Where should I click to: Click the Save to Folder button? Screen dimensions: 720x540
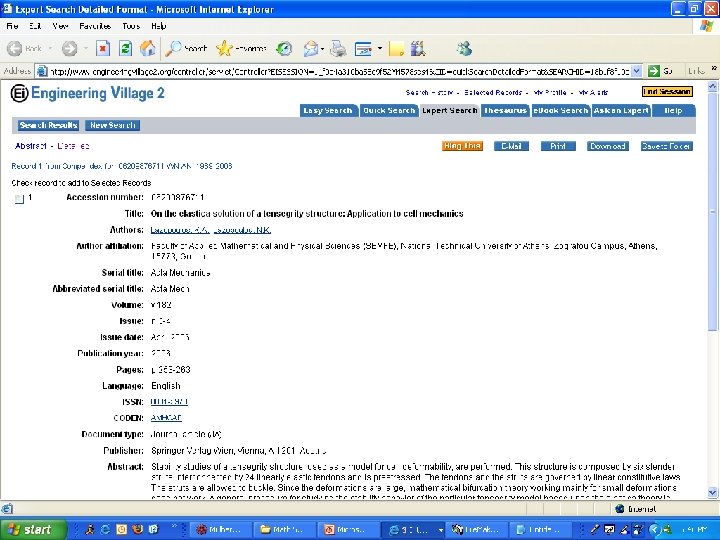(666, 146)
